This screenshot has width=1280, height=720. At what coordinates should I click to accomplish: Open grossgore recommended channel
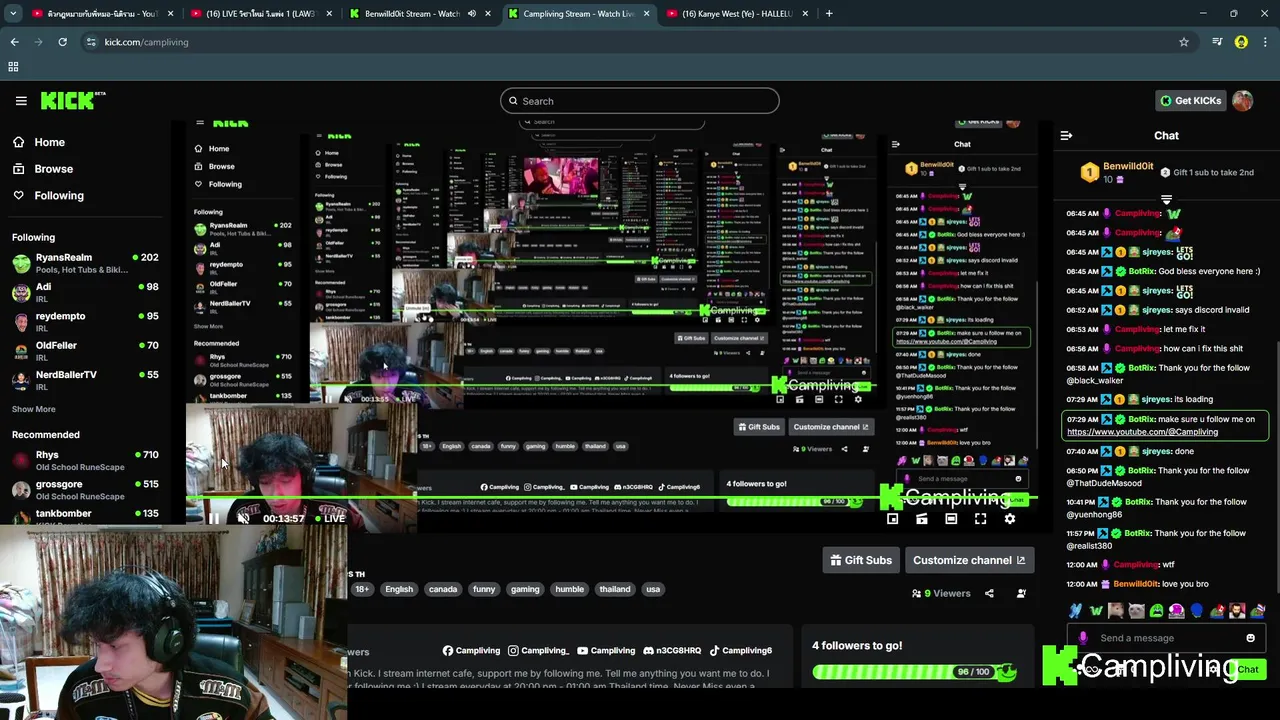click(85, 489)
